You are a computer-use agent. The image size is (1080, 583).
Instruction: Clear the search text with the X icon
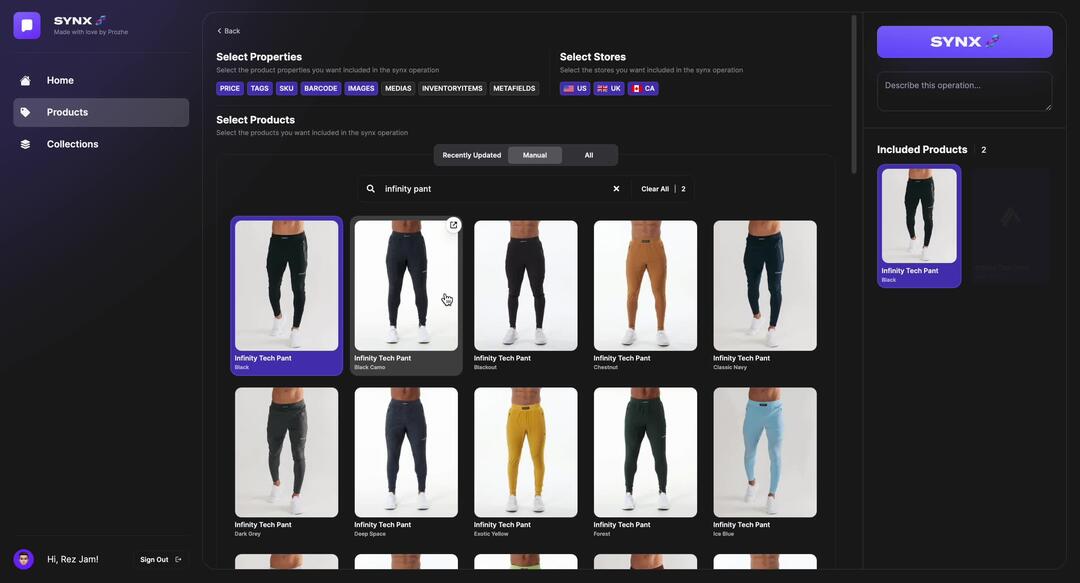[616, 189]
